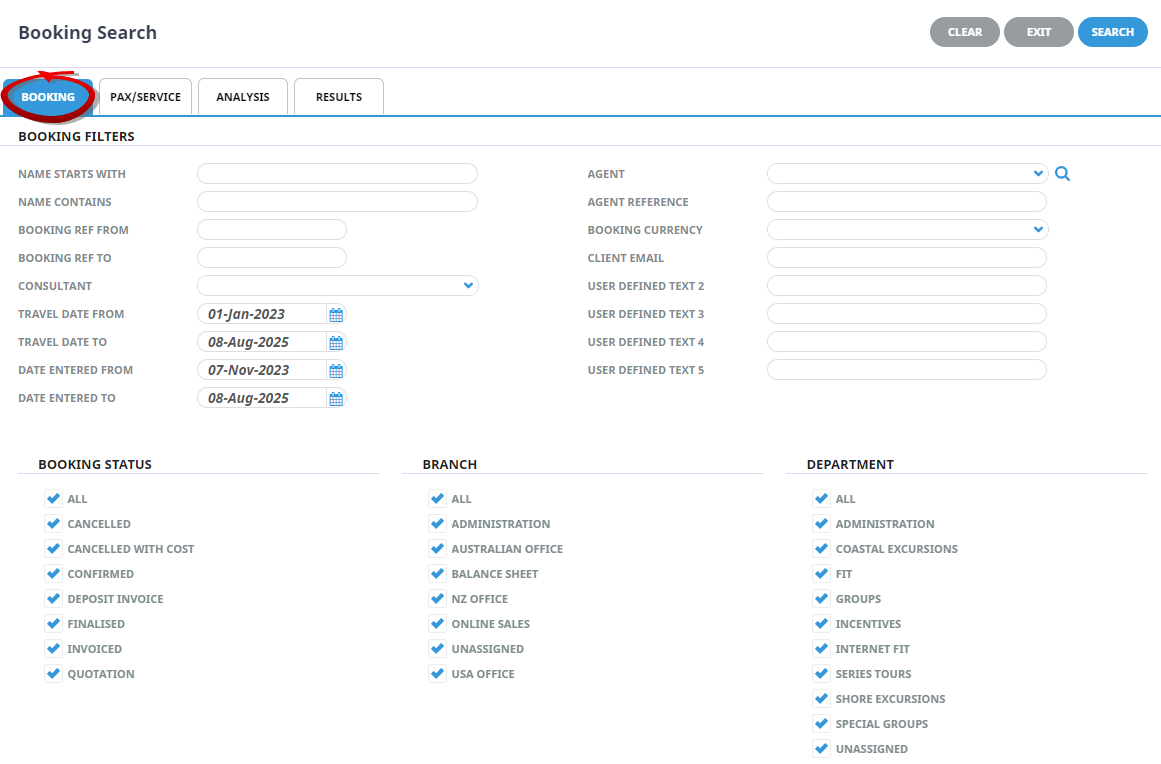Toggle the NZ Office branch checkbox
This screenshot has height=764, width=1161.
pos(437,599)
